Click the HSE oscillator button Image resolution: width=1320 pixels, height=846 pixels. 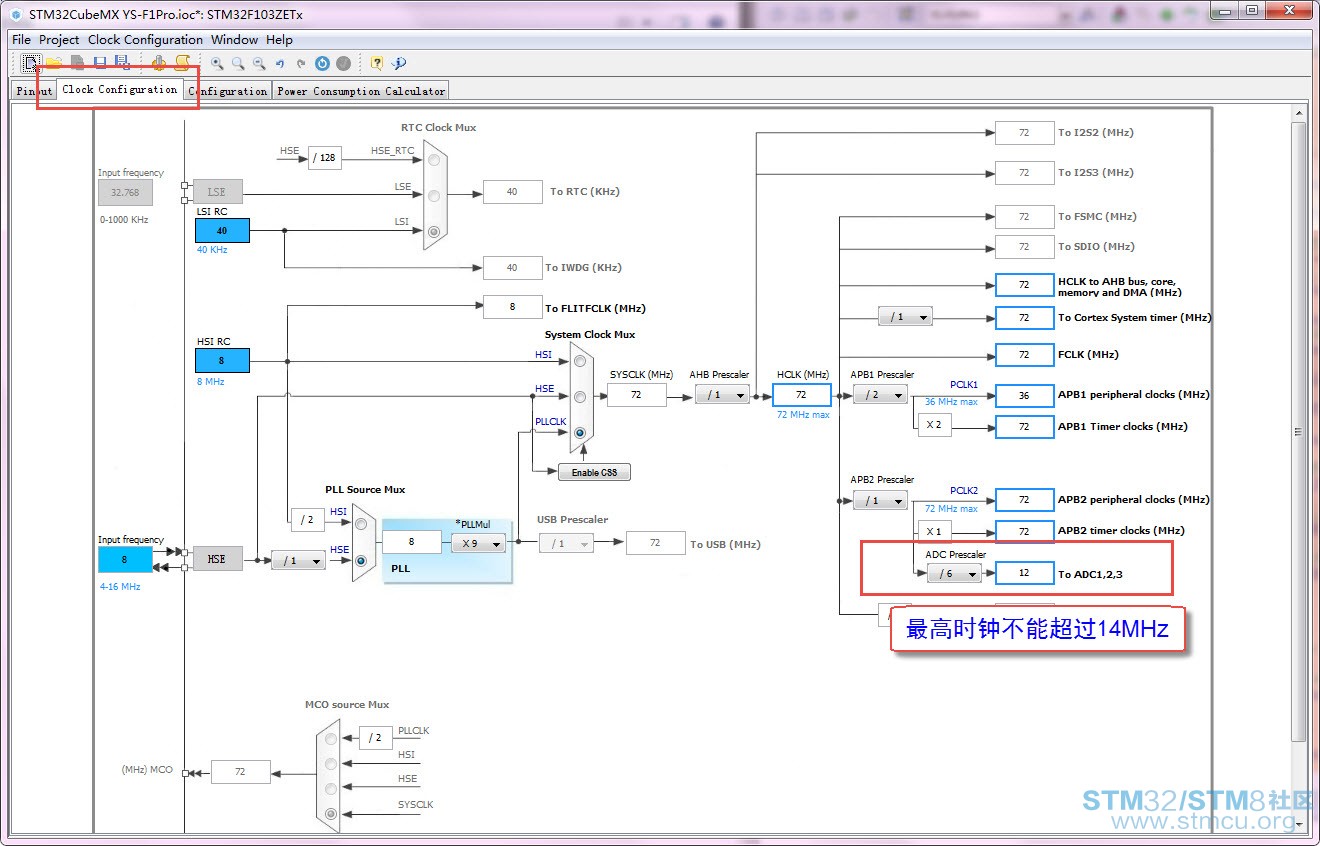tap(217, 559)
